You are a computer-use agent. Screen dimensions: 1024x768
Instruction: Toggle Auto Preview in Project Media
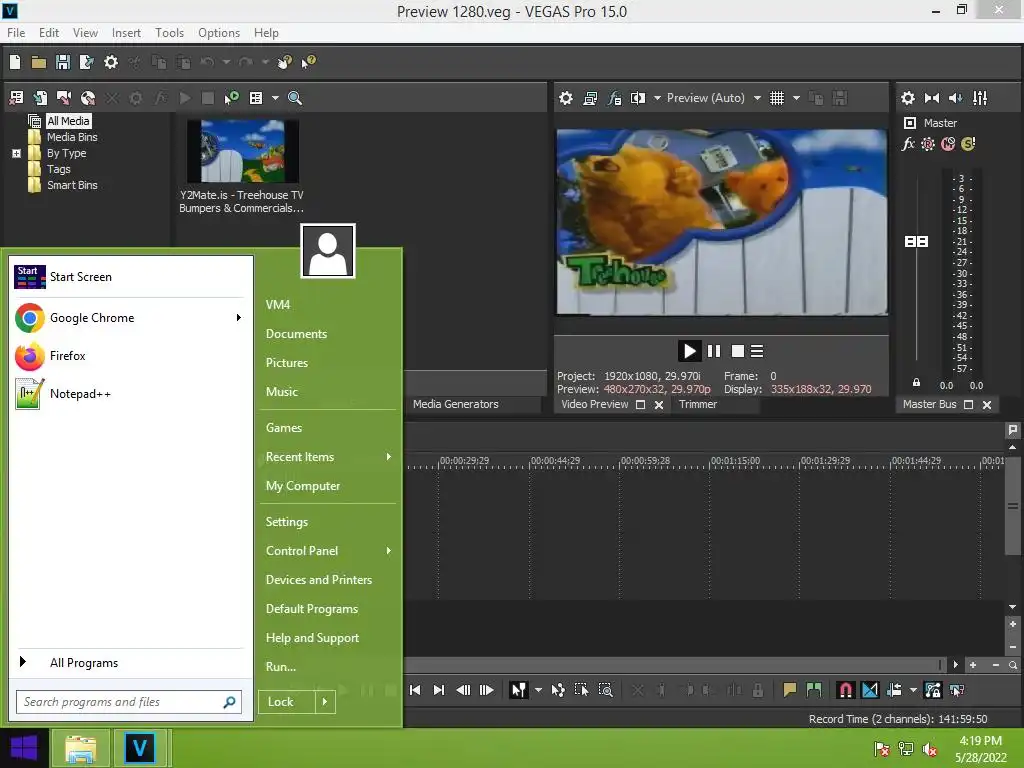[231, 98]
